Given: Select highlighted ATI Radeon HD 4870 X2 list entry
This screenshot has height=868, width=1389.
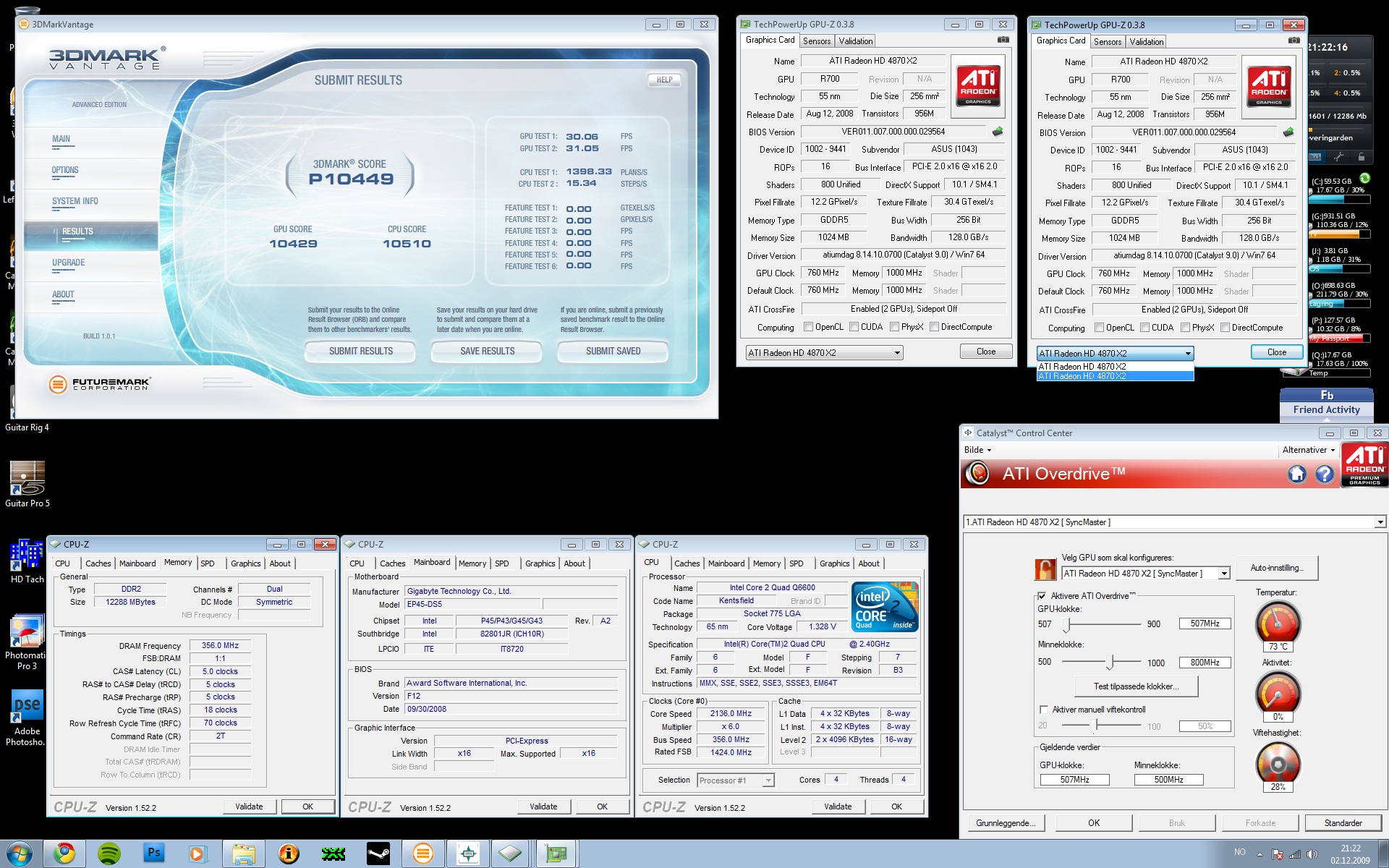Looking at the screenshot, I should coord(1115,376).
